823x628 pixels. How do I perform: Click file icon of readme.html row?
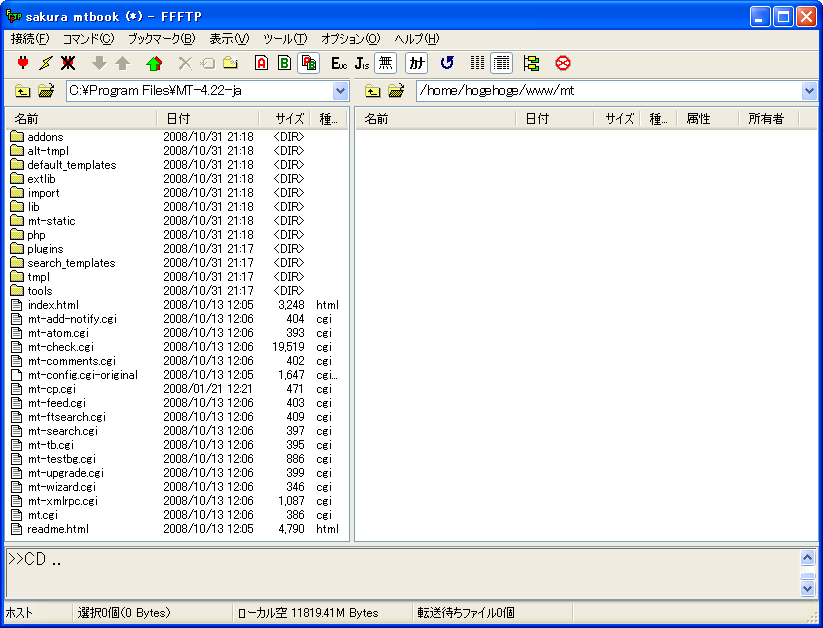17,529
